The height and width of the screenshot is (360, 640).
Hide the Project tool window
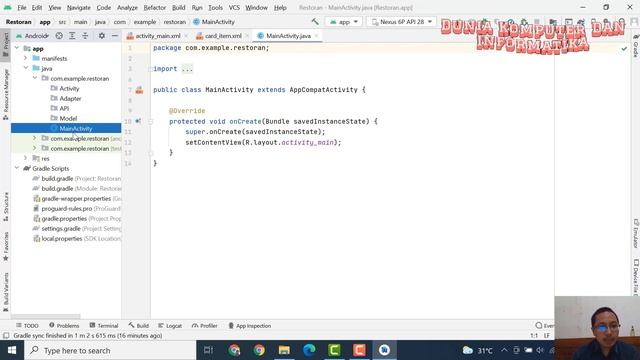[x=115, y=36]
